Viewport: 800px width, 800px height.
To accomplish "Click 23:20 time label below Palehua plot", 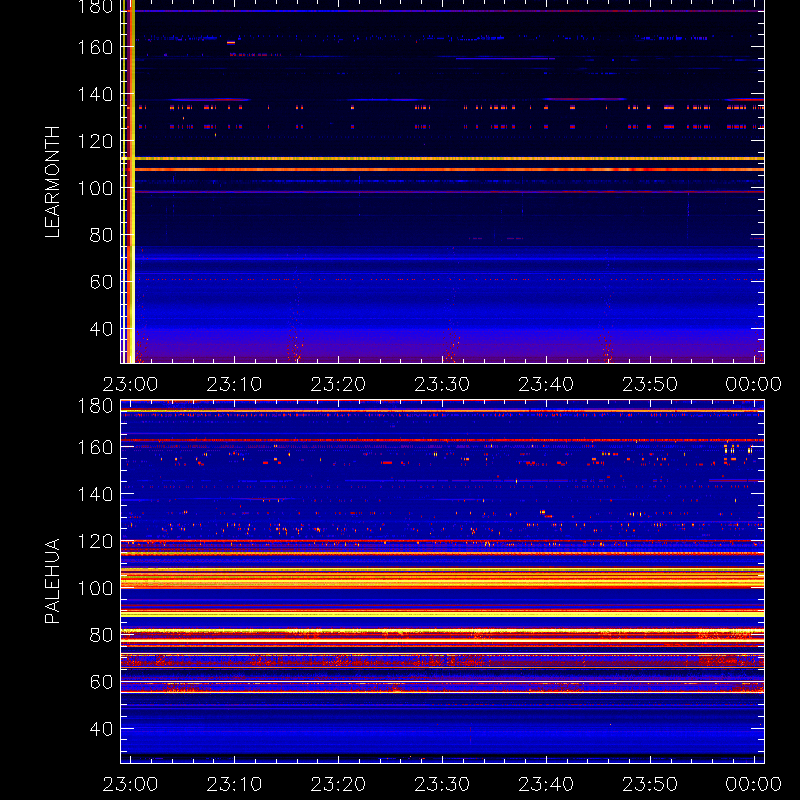I will (338, 784).
